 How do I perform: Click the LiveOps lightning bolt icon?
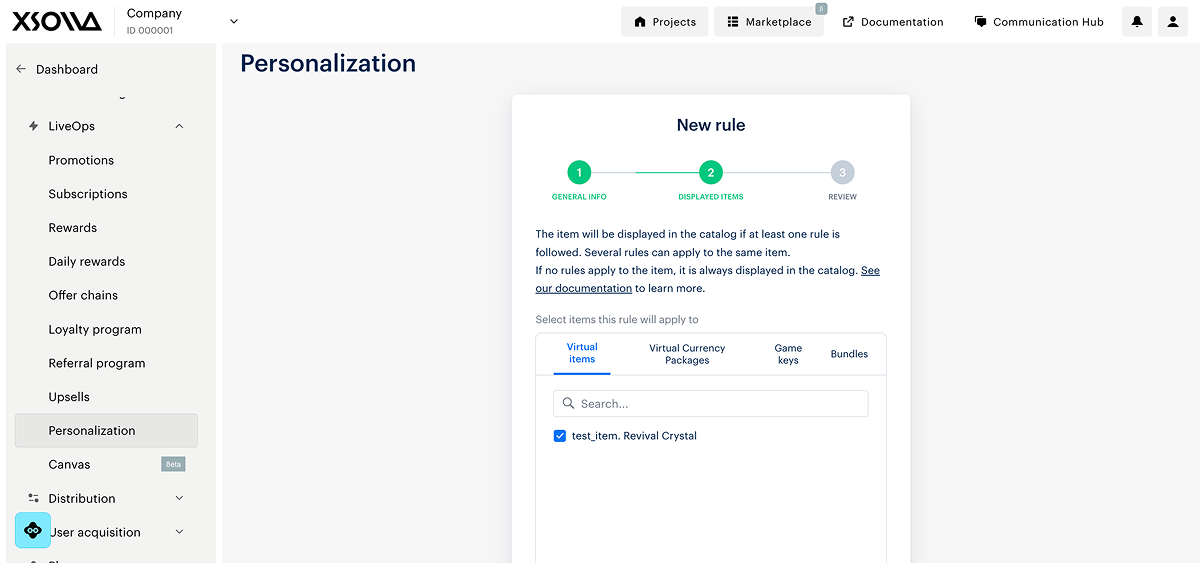(34, 126)
